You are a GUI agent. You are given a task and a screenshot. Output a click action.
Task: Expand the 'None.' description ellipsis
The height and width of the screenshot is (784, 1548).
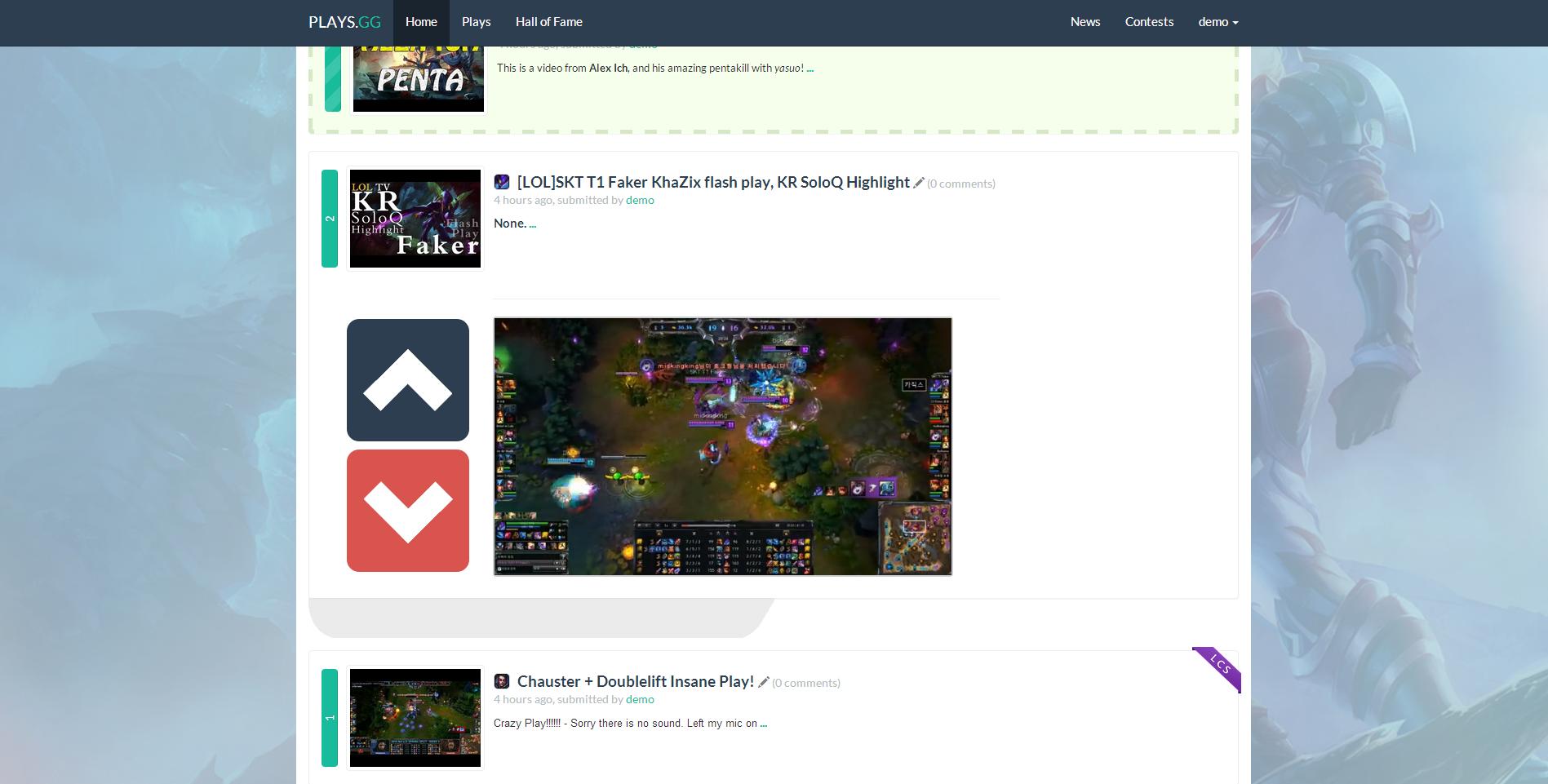pos(533,224)
